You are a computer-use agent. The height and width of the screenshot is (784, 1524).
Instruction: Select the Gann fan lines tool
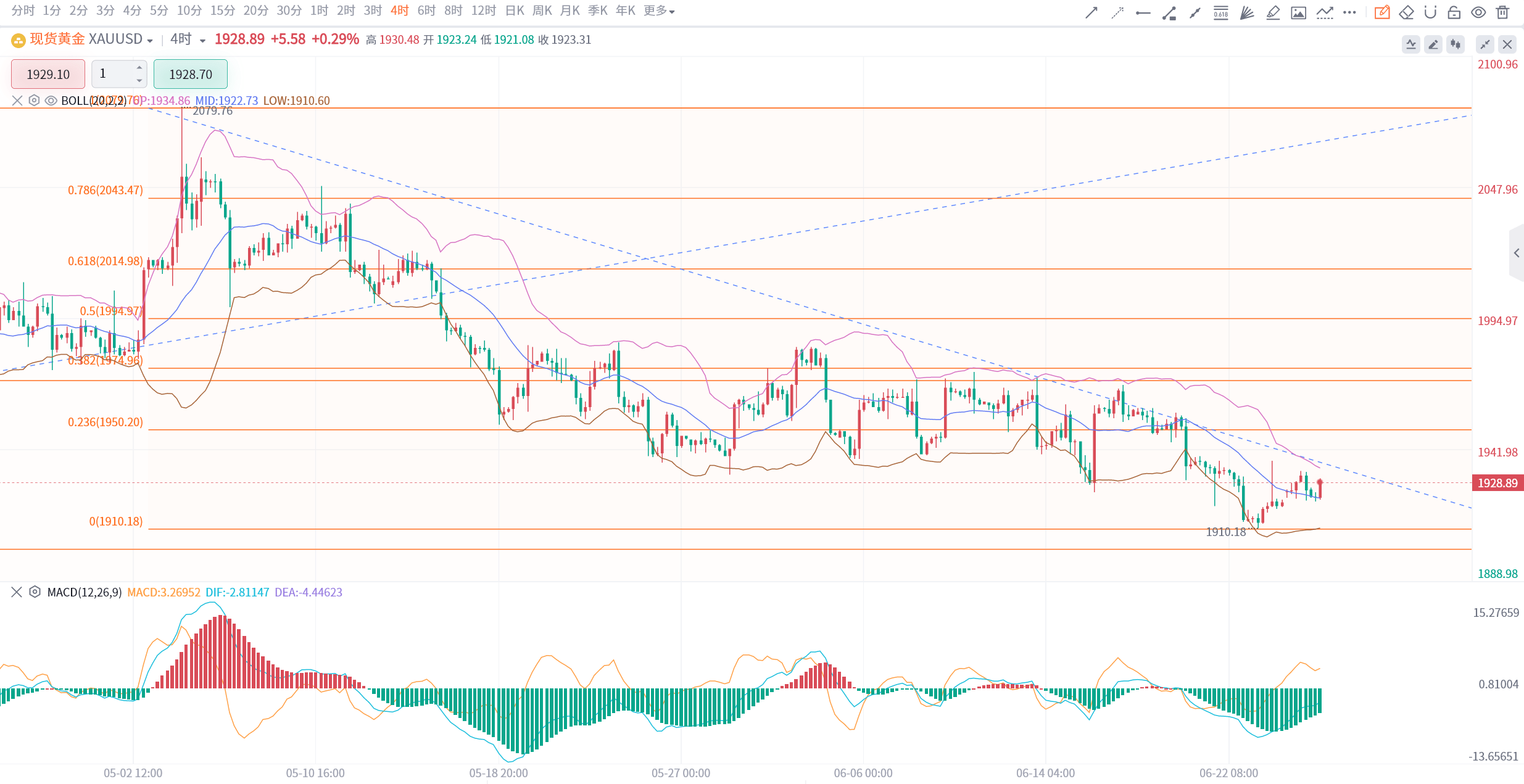coord(1246,12)
